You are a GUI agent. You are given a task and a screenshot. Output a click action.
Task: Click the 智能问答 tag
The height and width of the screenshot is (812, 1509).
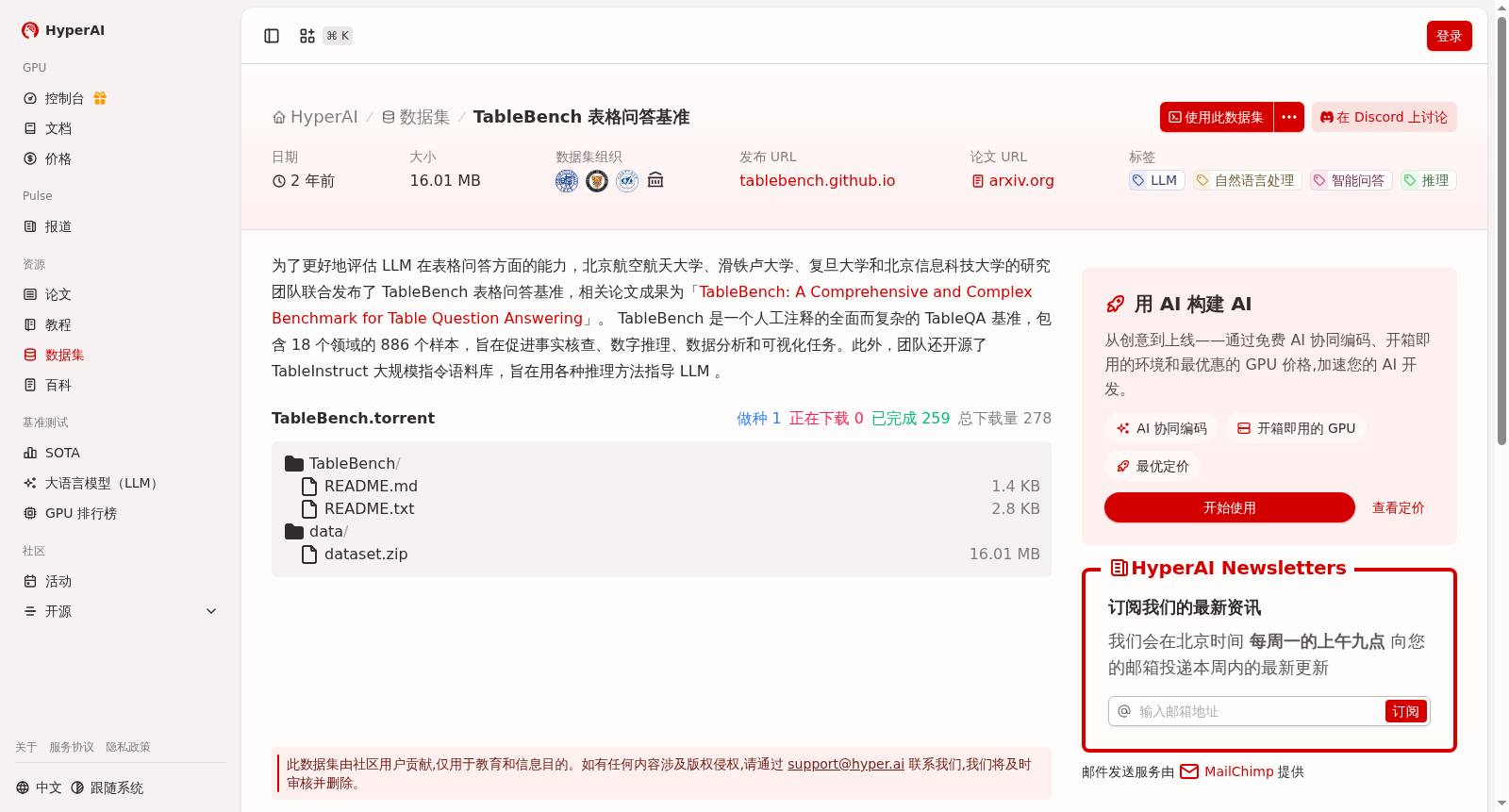point(1351,180)
